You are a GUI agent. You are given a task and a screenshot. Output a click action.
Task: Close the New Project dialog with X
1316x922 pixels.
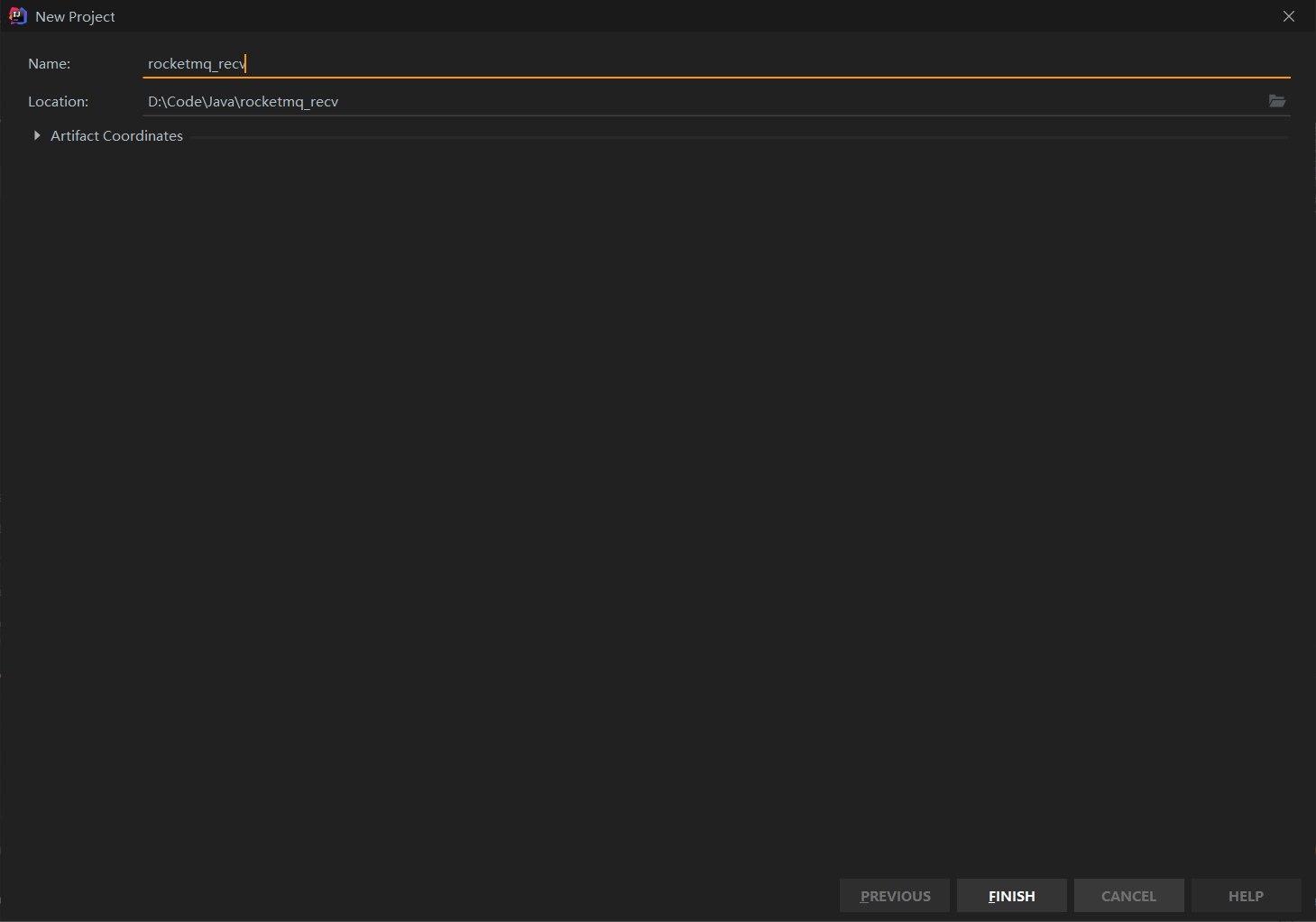point(1288,15)
